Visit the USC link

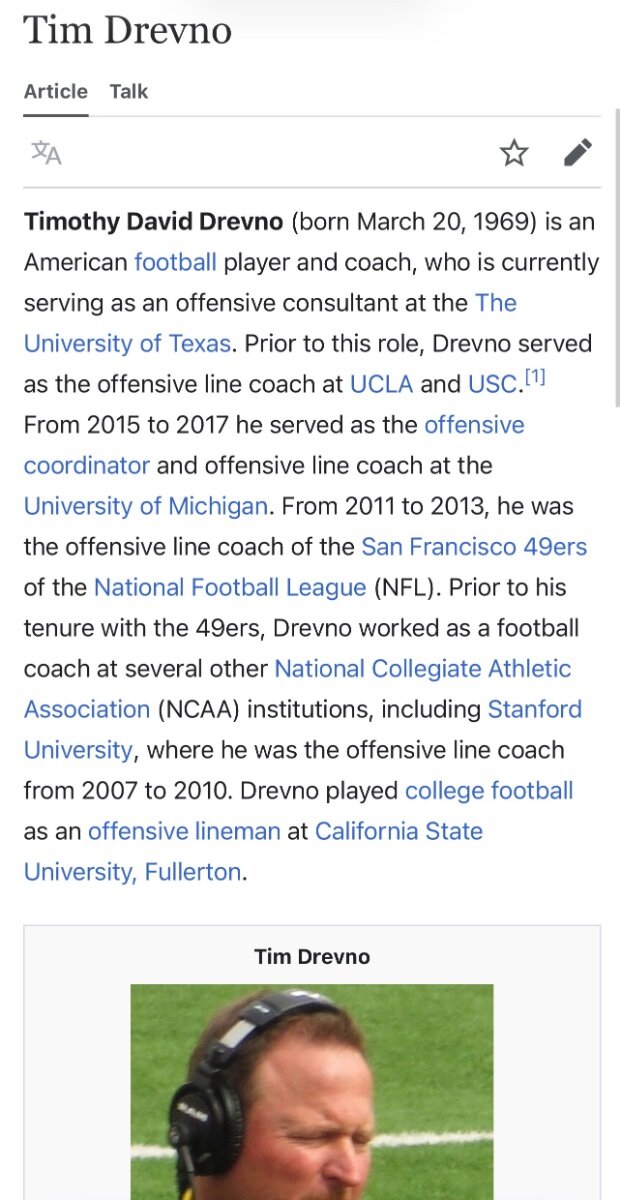click(492, 384)
